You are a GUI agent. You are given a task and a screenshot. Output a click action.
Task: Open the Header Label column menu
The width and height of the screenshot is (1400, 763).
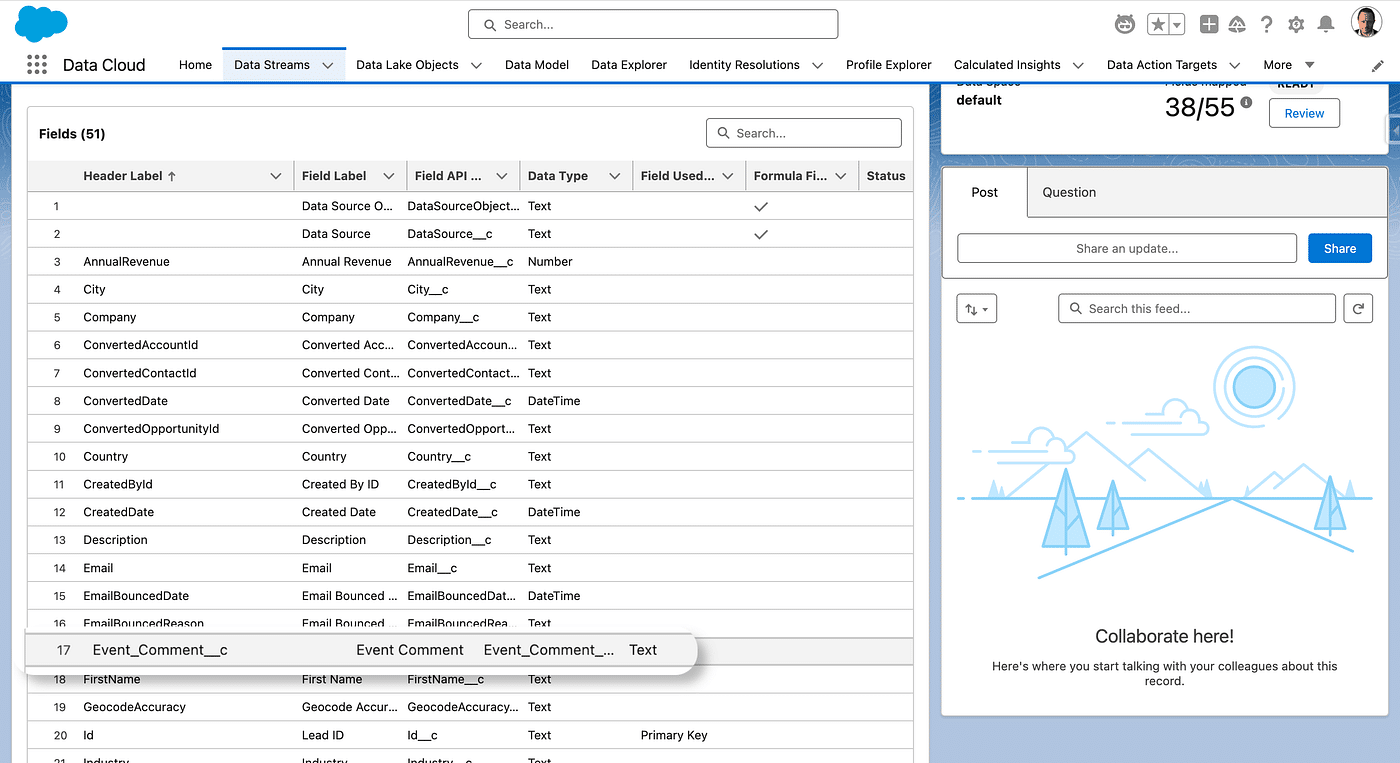pos(276,176)
